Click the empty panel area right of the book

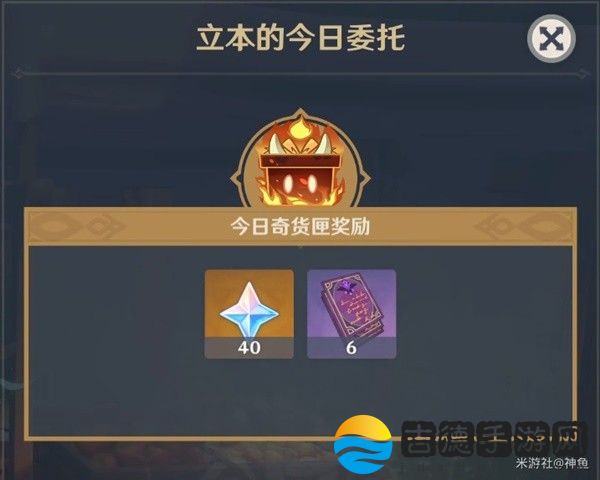point(484,314)
